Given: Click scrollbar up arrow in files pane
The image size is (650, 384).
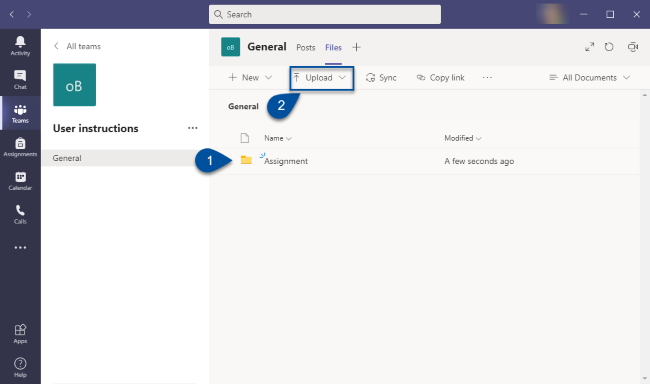Looking at the screenshot, I should point(644,95).
